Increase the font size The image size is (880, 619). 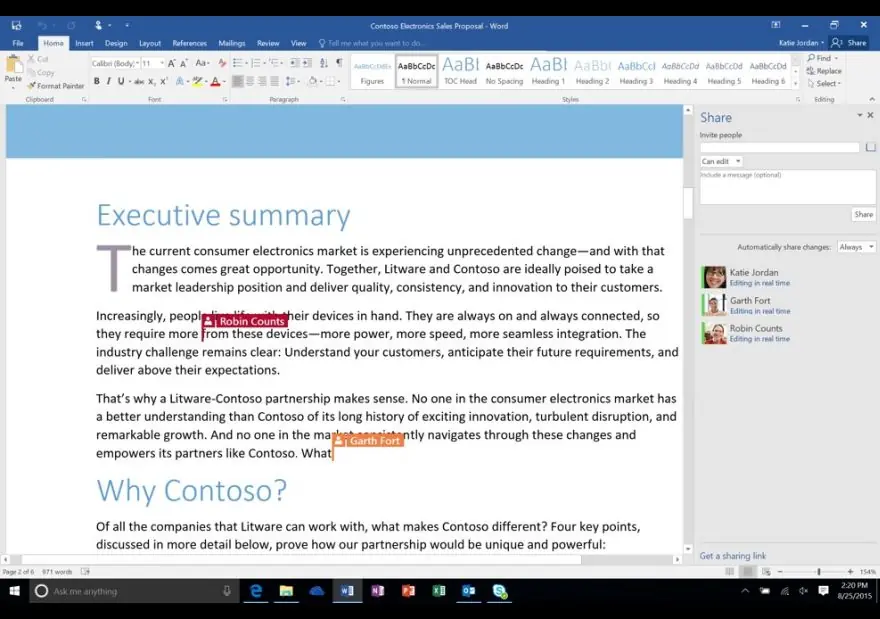(172, 63)
